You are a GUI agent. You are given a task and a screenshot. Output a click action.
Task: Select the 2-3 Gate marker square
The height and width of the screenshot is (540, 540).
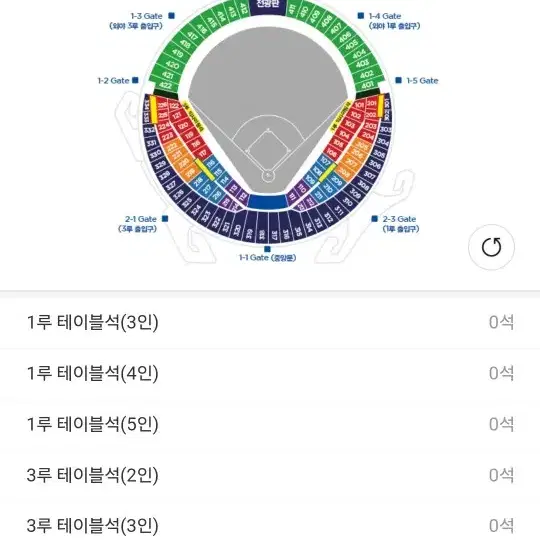coord(374,219)
